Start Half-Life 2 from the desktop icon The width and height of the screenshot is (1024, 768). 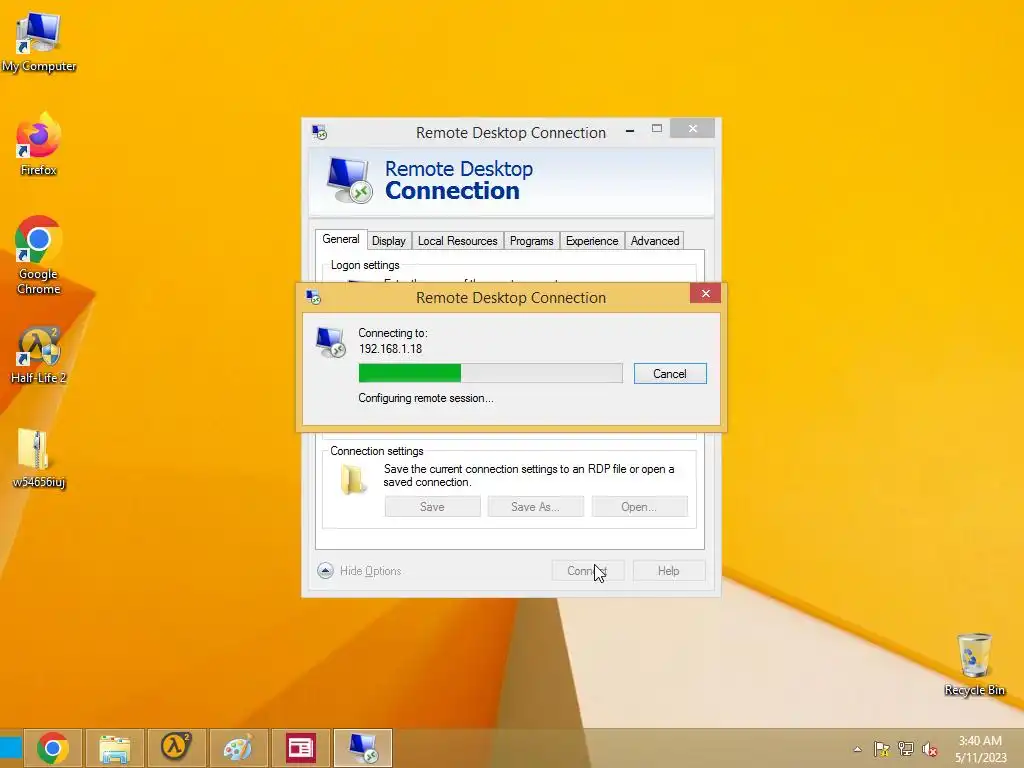click(39, 355)
